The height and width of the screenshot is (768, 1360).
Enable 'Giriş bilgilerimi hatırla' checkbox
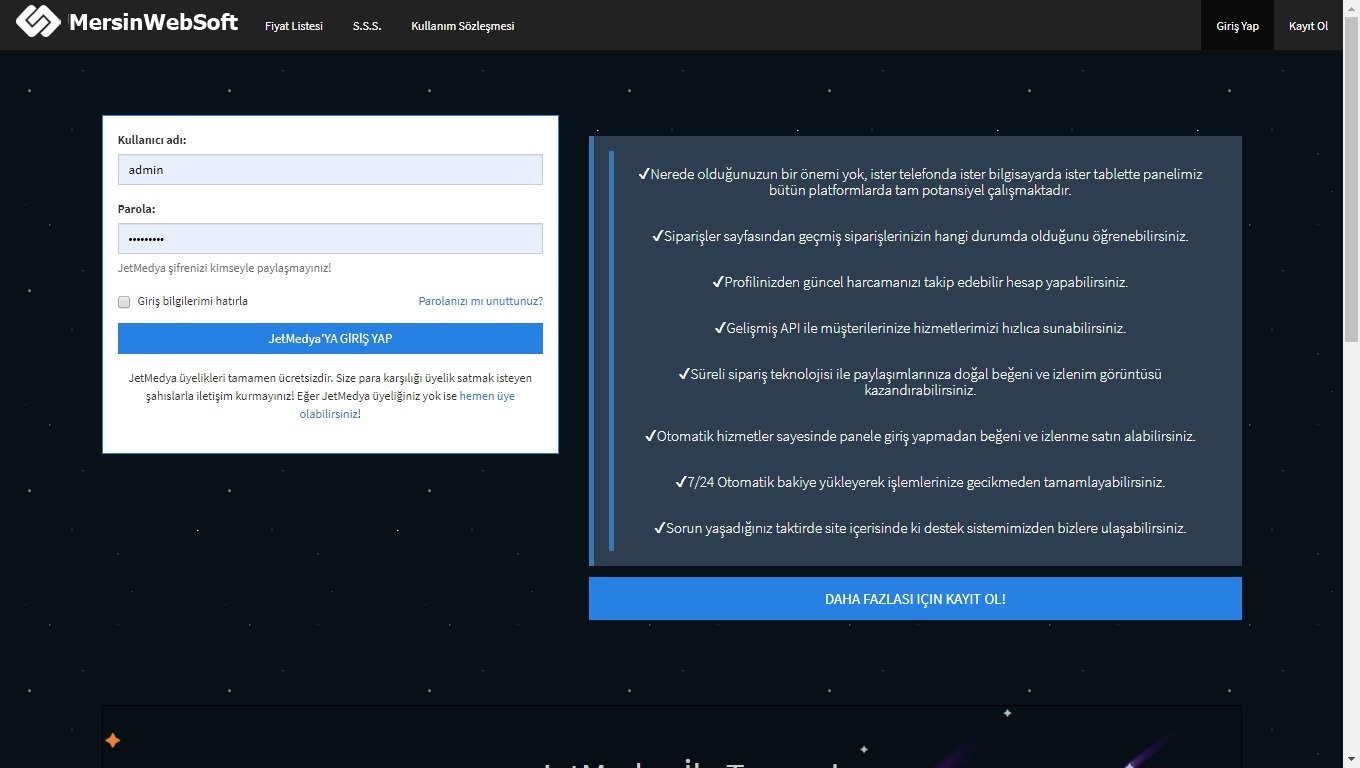coord(124,301)
